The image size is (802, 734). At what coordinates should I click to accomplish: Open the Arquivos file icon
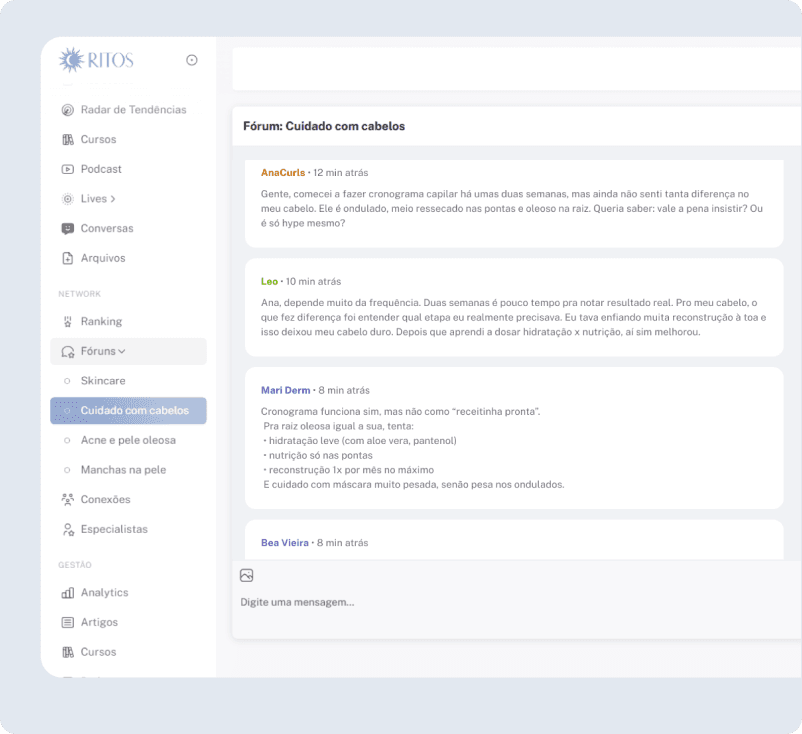[x=68, y=258]
